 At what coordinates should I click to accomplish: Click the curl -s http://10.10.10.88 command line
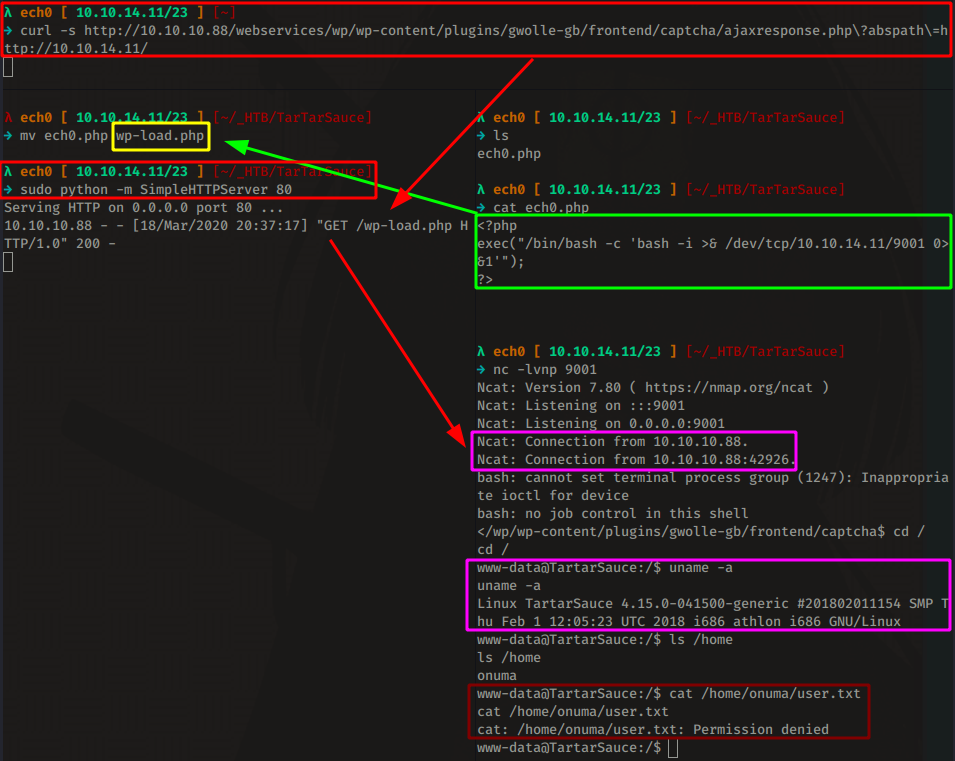point(476,30)
